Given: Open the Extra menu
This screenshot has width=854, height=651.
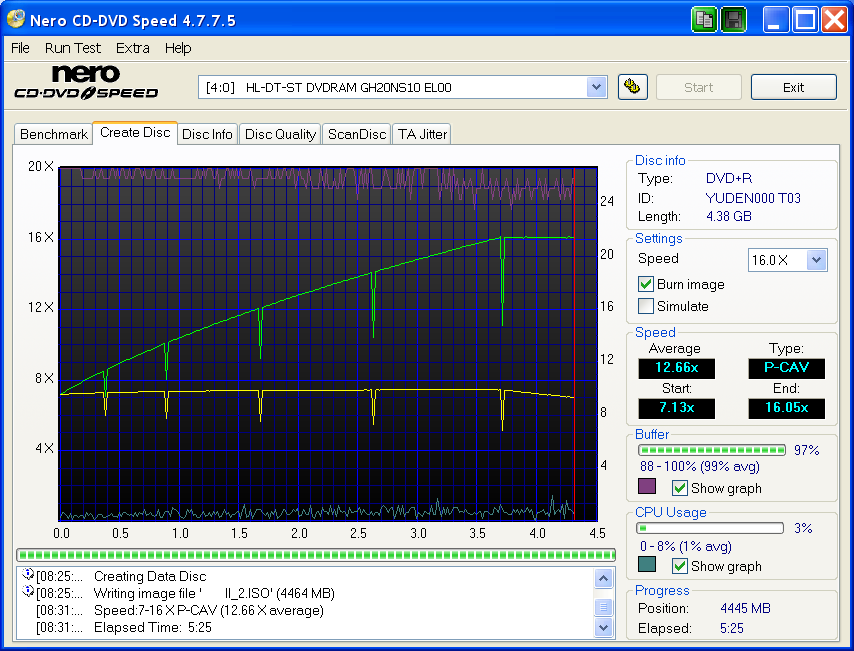Looking at the screenshot, I should coord(132,48).
